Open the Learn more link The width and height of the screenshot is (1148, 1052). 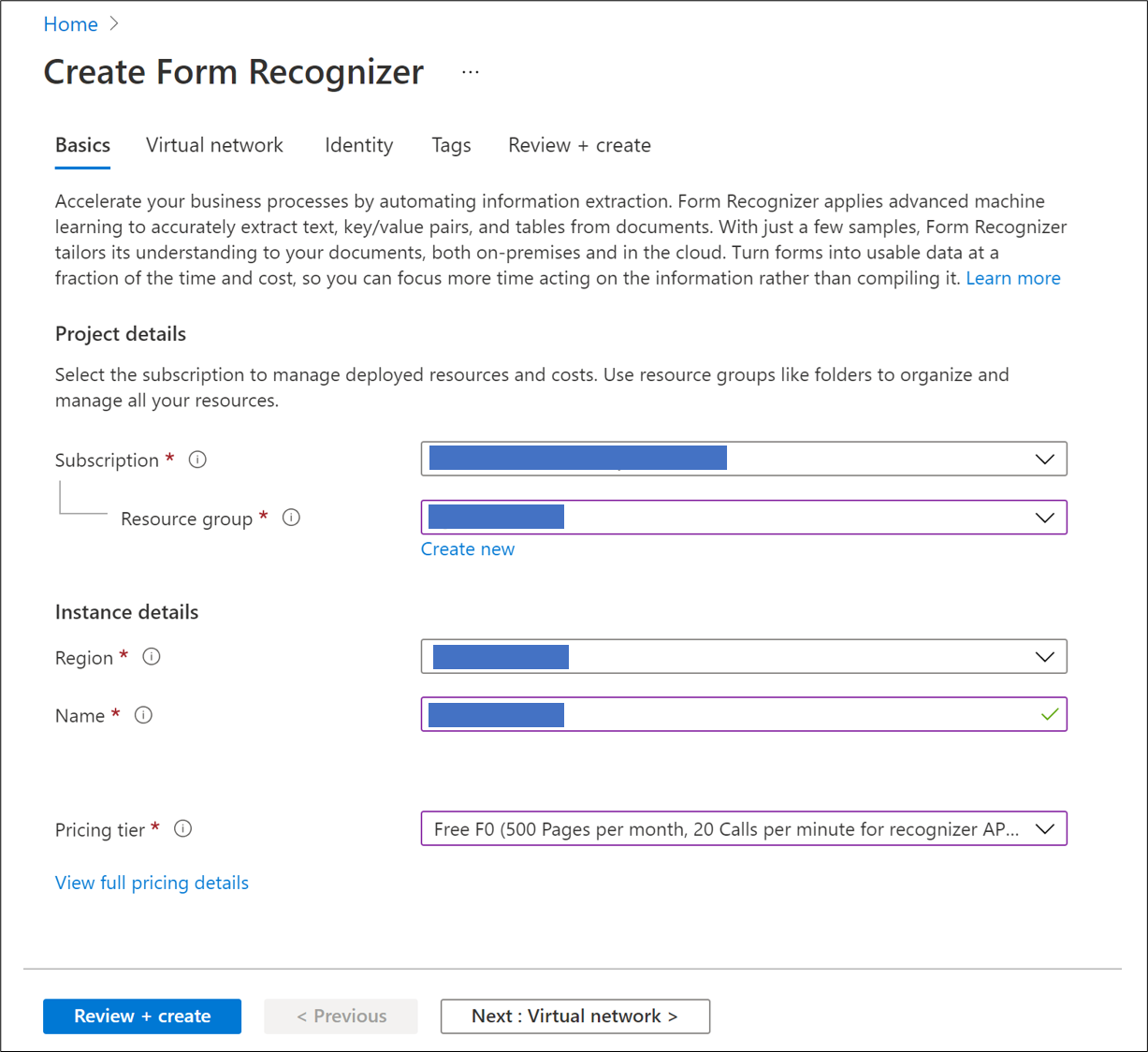(x=1012, y=278)
